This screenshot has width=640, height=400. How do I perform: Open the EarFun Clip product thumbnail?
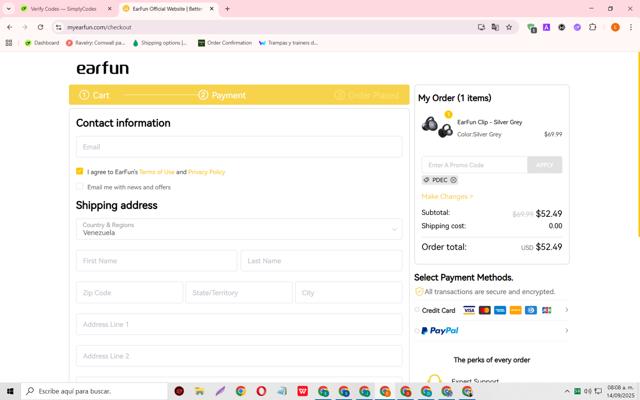tap(437, 127)
